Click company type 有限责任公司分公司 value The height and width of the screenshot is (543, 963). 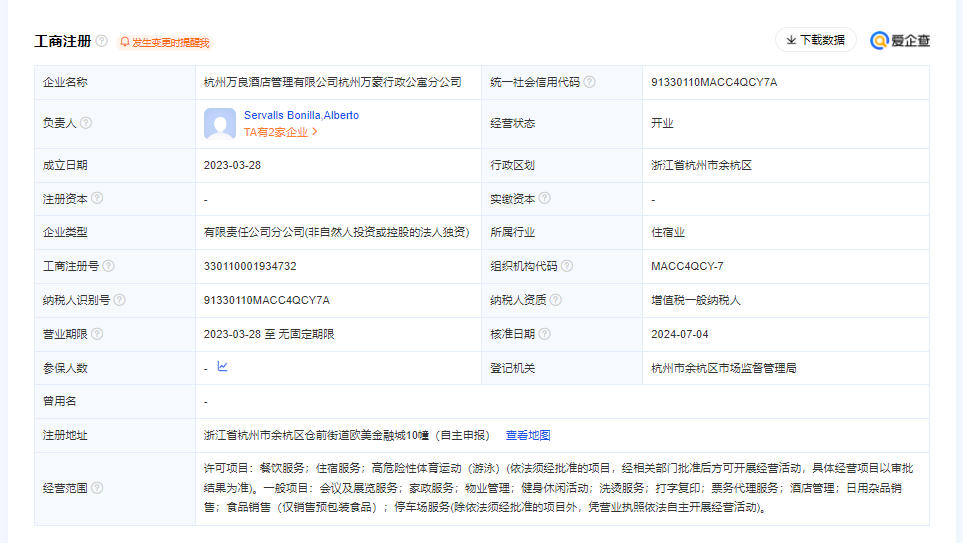(x=337, y=233)
